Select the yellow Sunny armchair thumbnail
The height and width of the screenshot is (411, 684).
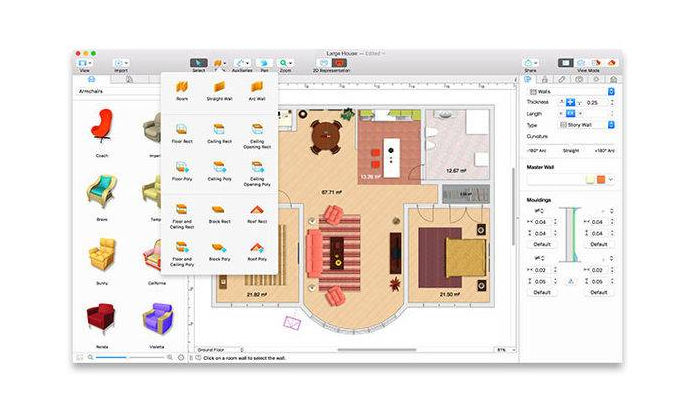pyautogui.click(x=102, y=255)
